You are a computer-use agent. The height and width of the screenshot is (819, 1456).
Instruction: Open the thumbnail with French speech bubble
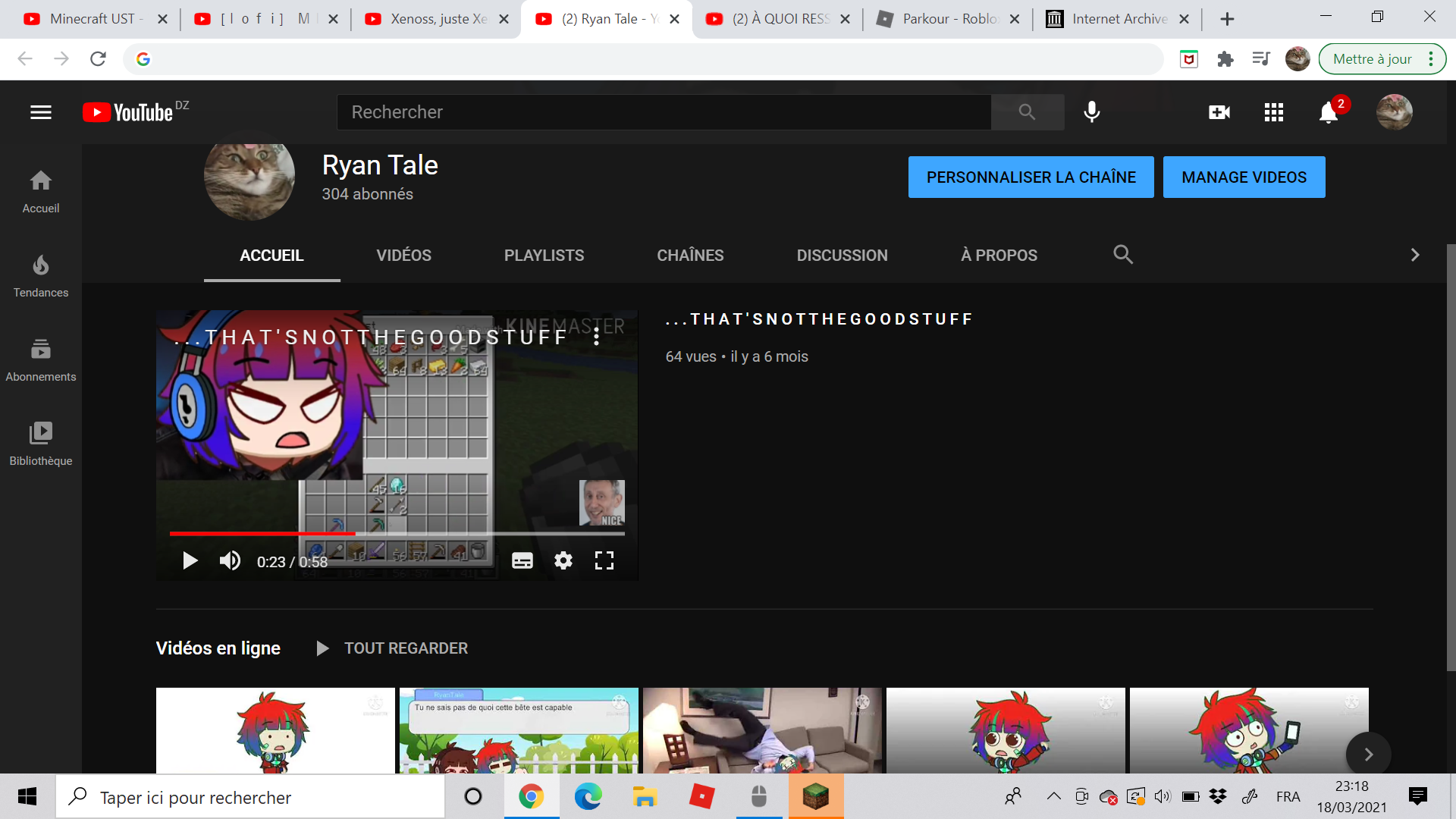point(519,730)
